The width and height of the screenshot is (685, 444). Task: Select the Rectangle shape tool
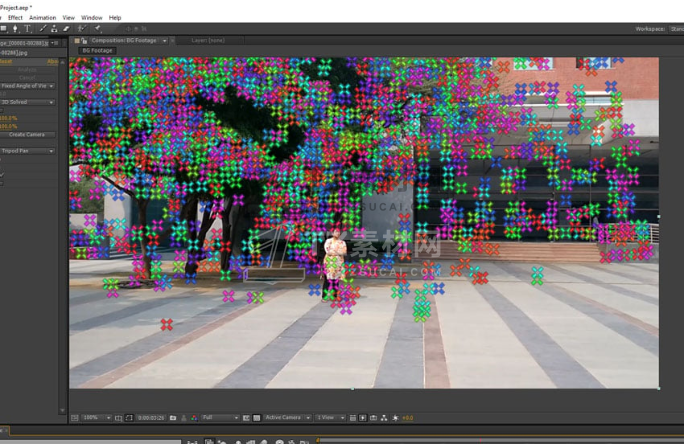[x=3, y=29]
